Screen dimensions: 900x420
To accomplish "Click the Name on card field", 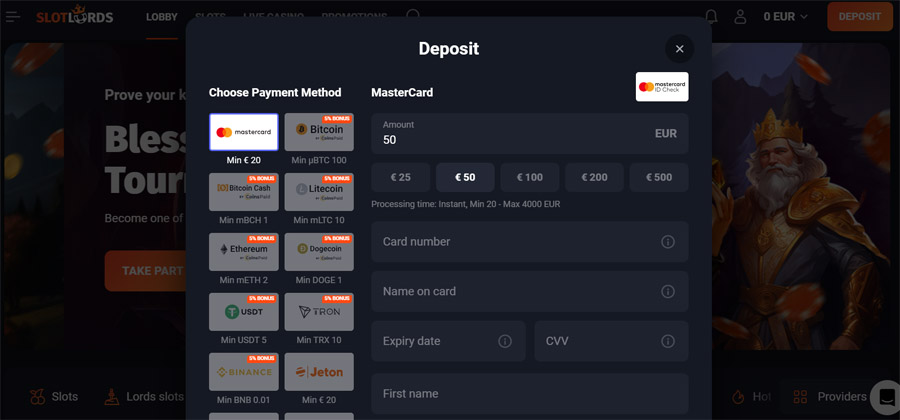I will [530, 291].
